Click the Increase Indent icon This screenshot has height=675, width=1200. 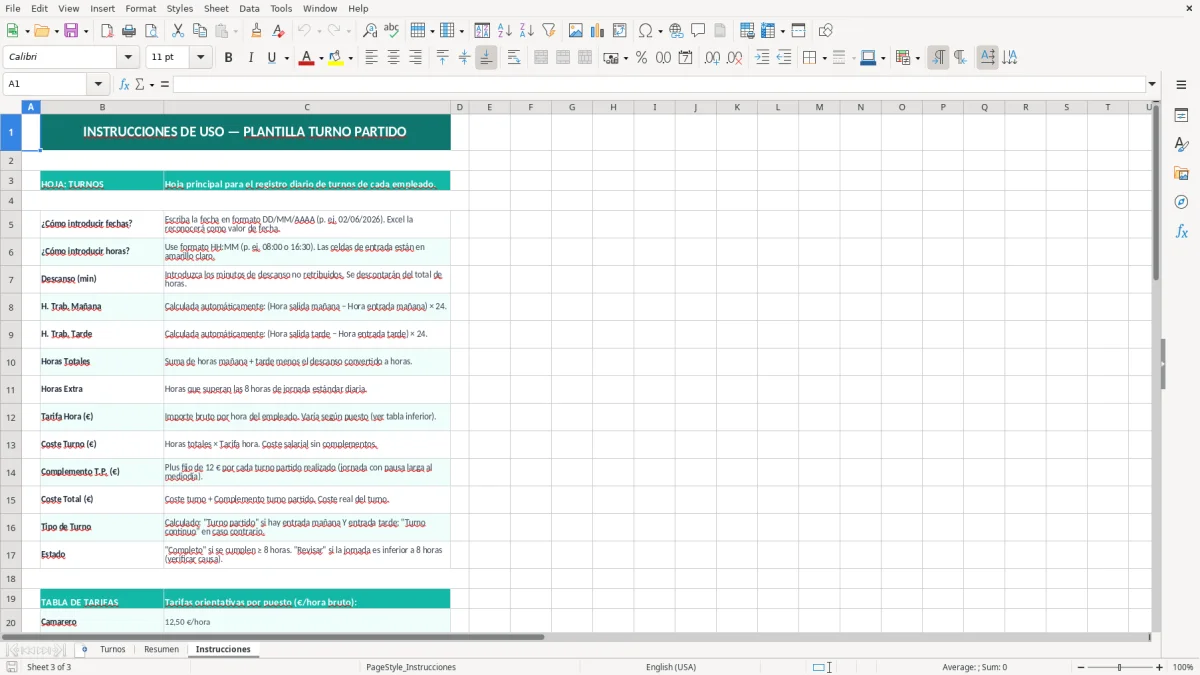[x=762, y=58]
